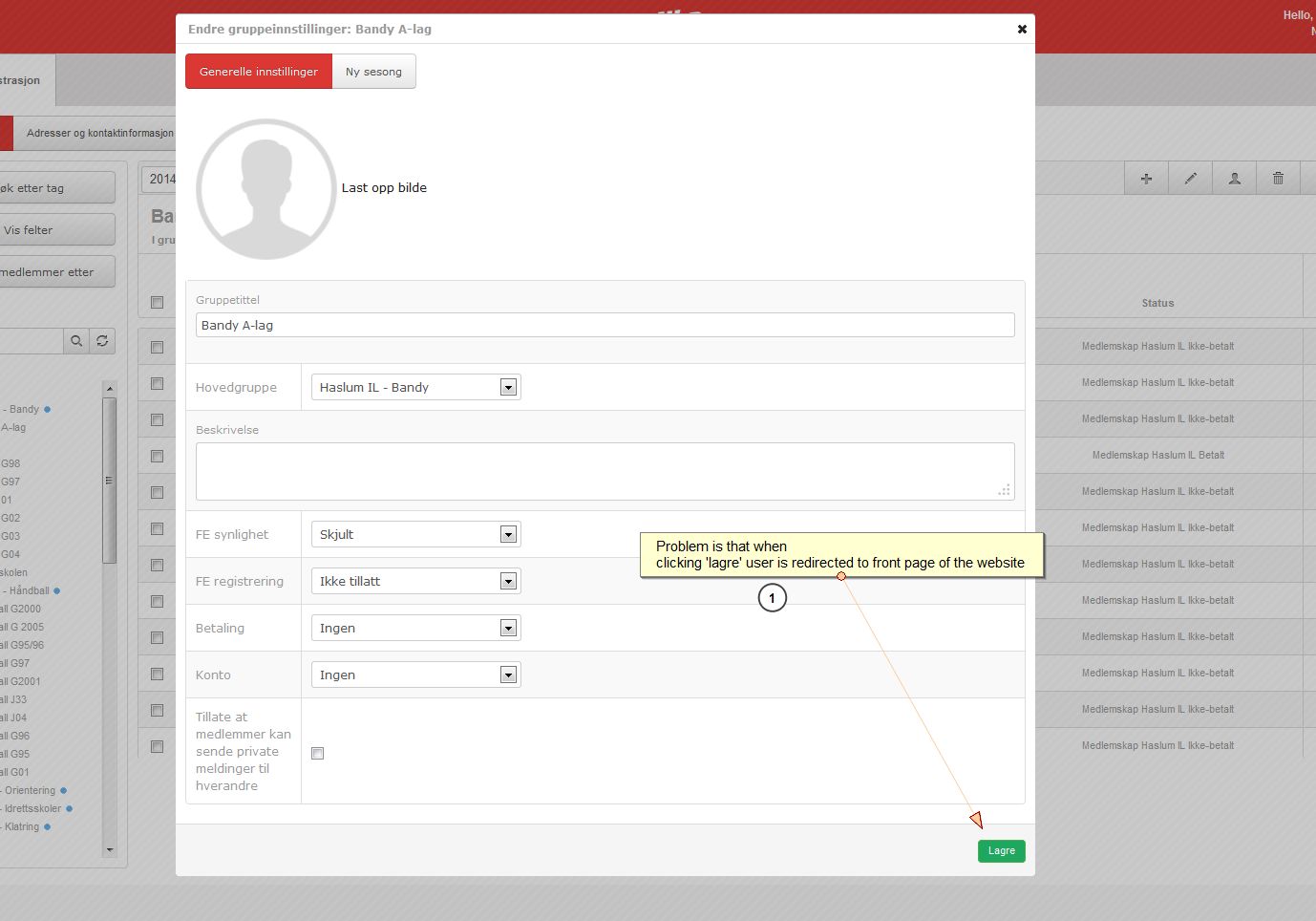Click the pencil edit icon
The height and width of the screenshot is (921, 1316).
[1190, 179]
